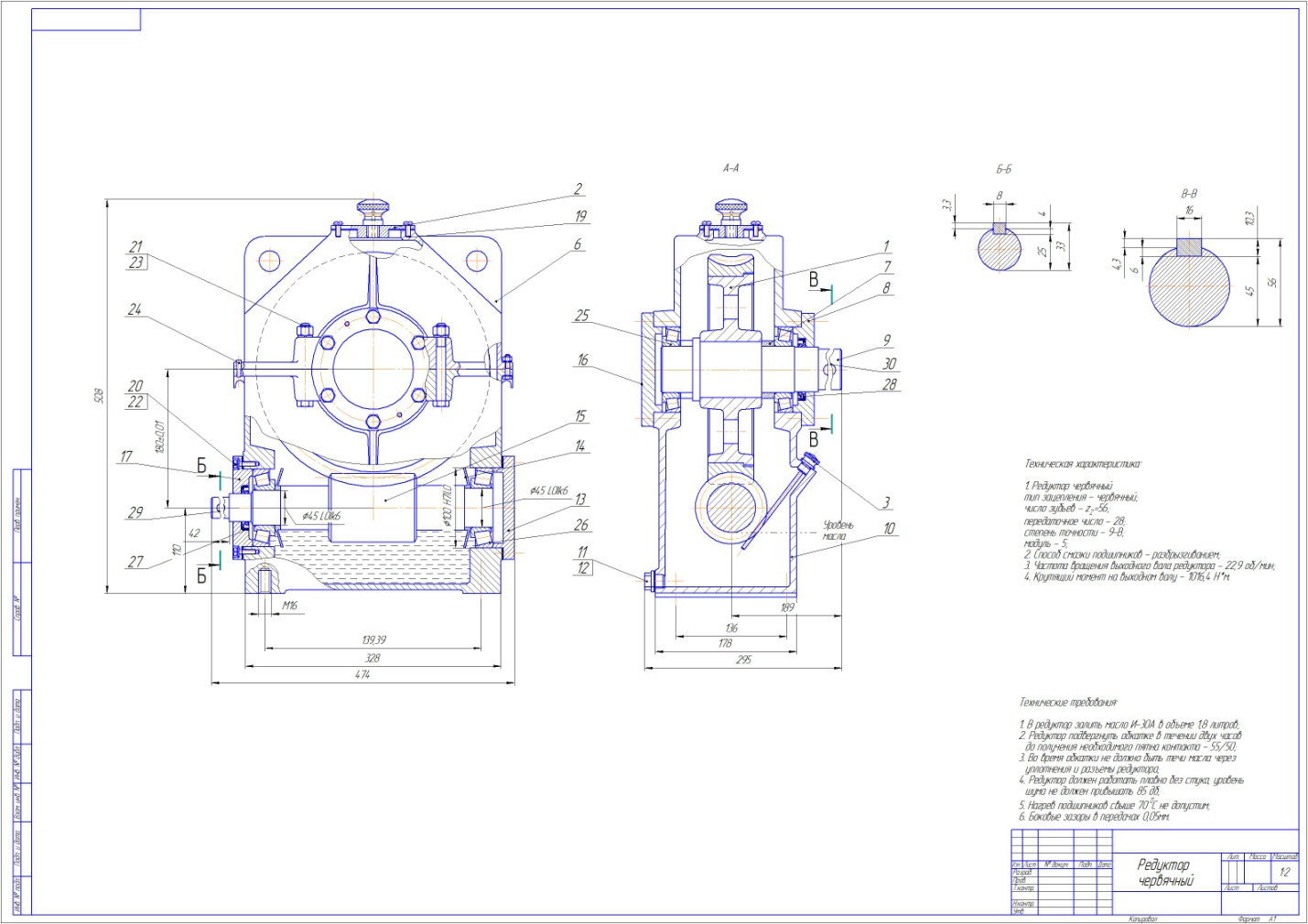Select the '3,3' dimension in section Б-Б
This screenshot has height=924, width=1308.
click(x=946, y=205)
